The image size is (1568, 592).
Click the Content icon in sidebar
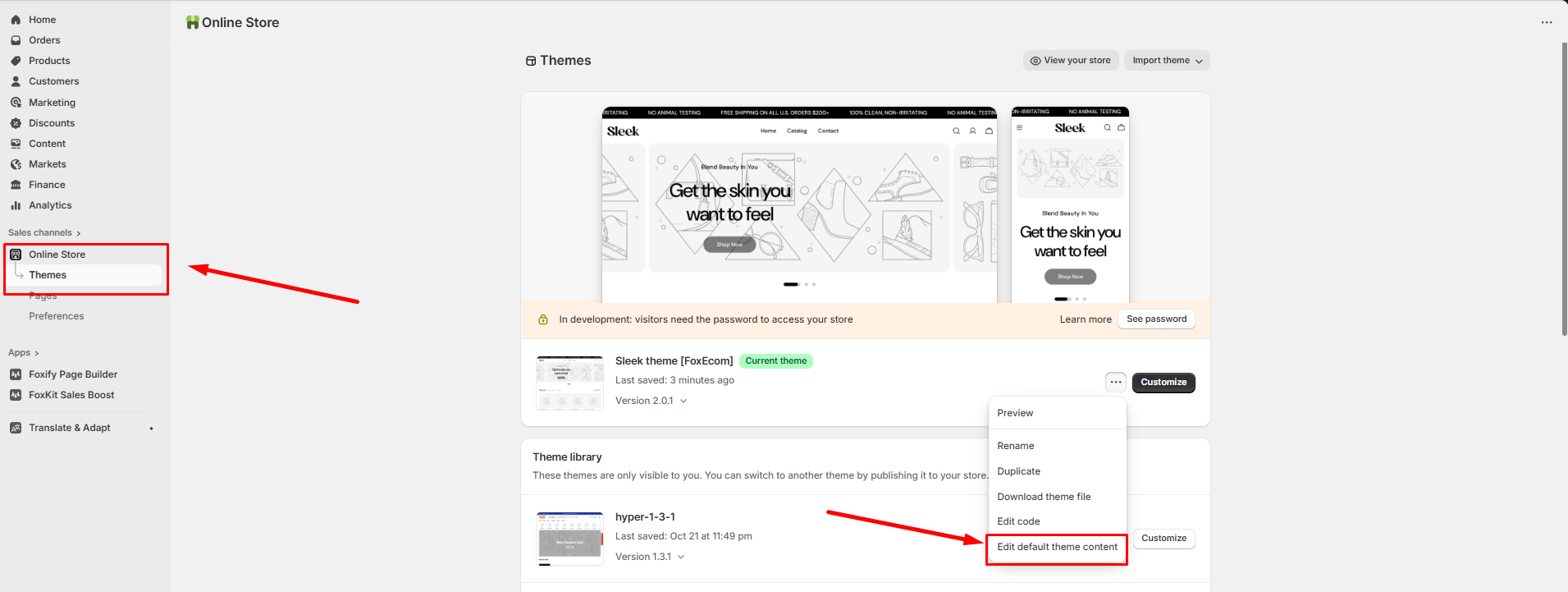pos(16,144)
